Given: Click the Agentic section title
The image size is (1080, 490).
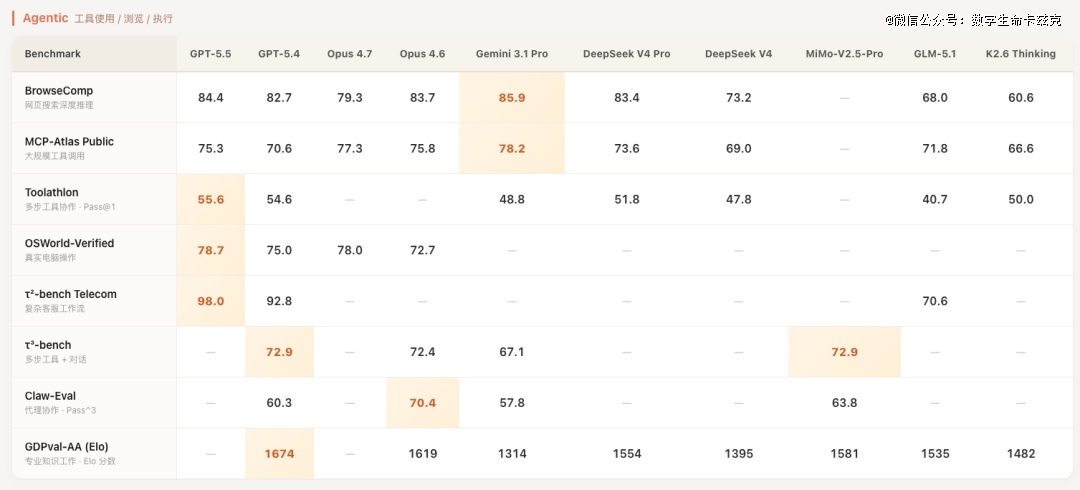Looking at the screenshot, I should (45, 18).
